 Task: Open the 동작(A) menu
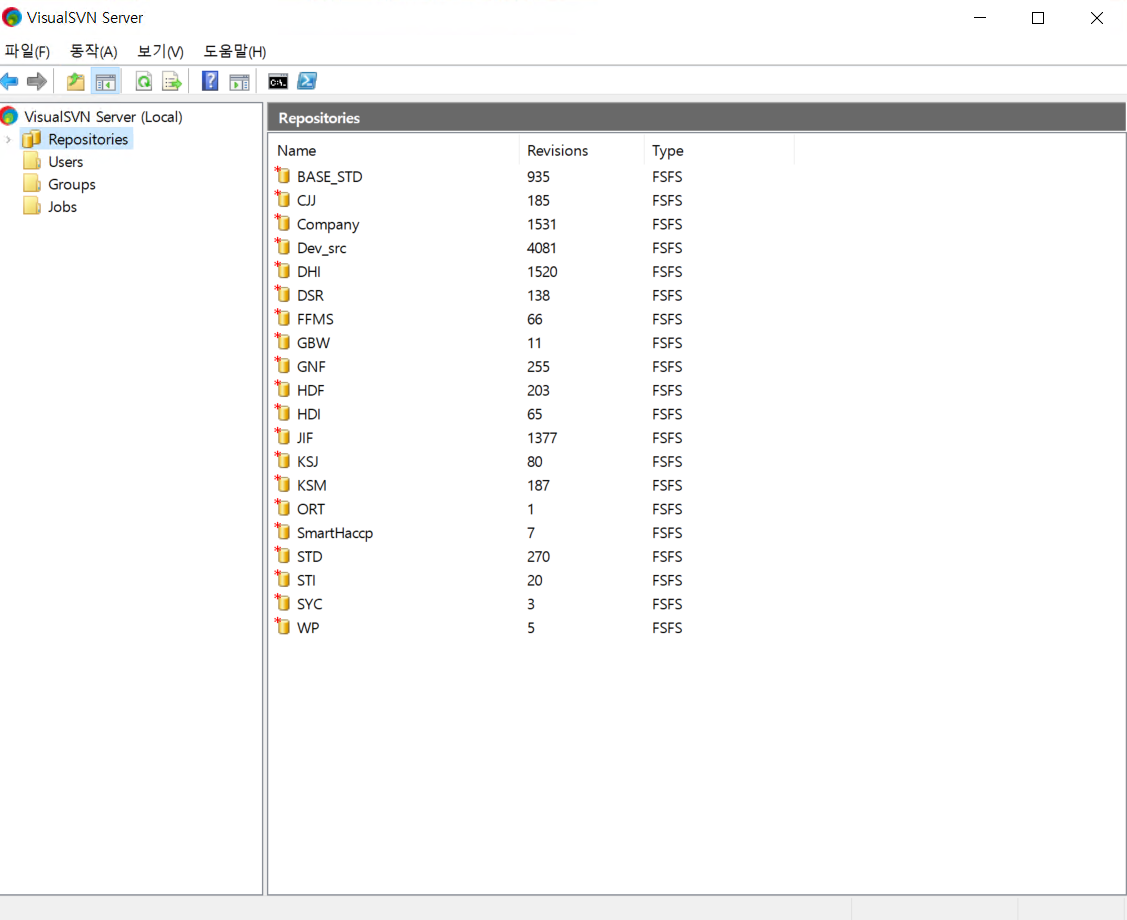[x=93, y=52]
